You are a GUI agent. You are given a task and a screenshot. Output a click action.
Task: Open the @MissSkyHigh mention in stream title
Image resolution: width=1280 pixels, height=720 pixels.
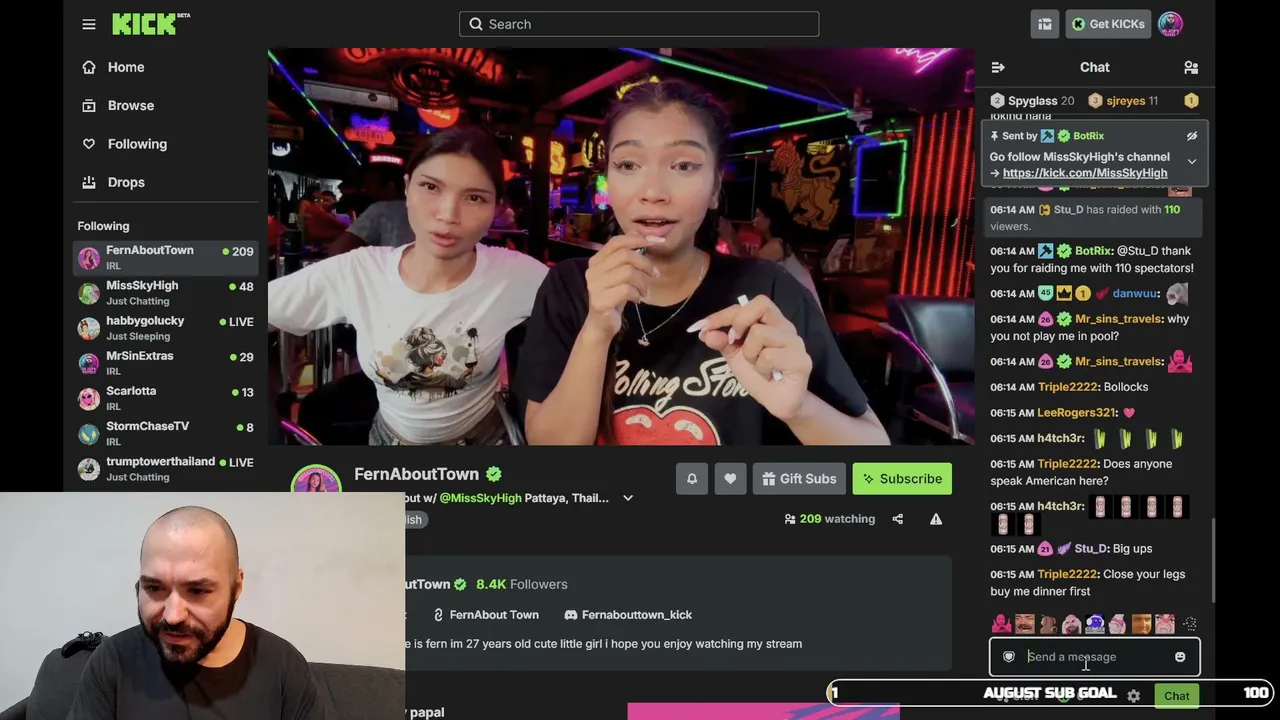(x=480, y=498)
